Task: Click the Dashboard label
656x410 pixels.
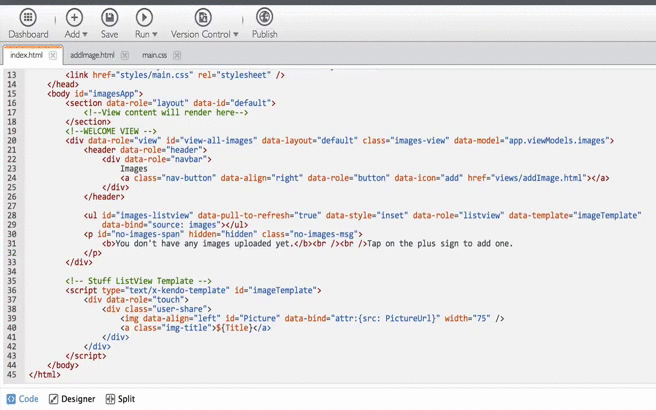Action: tap(28, 34)
